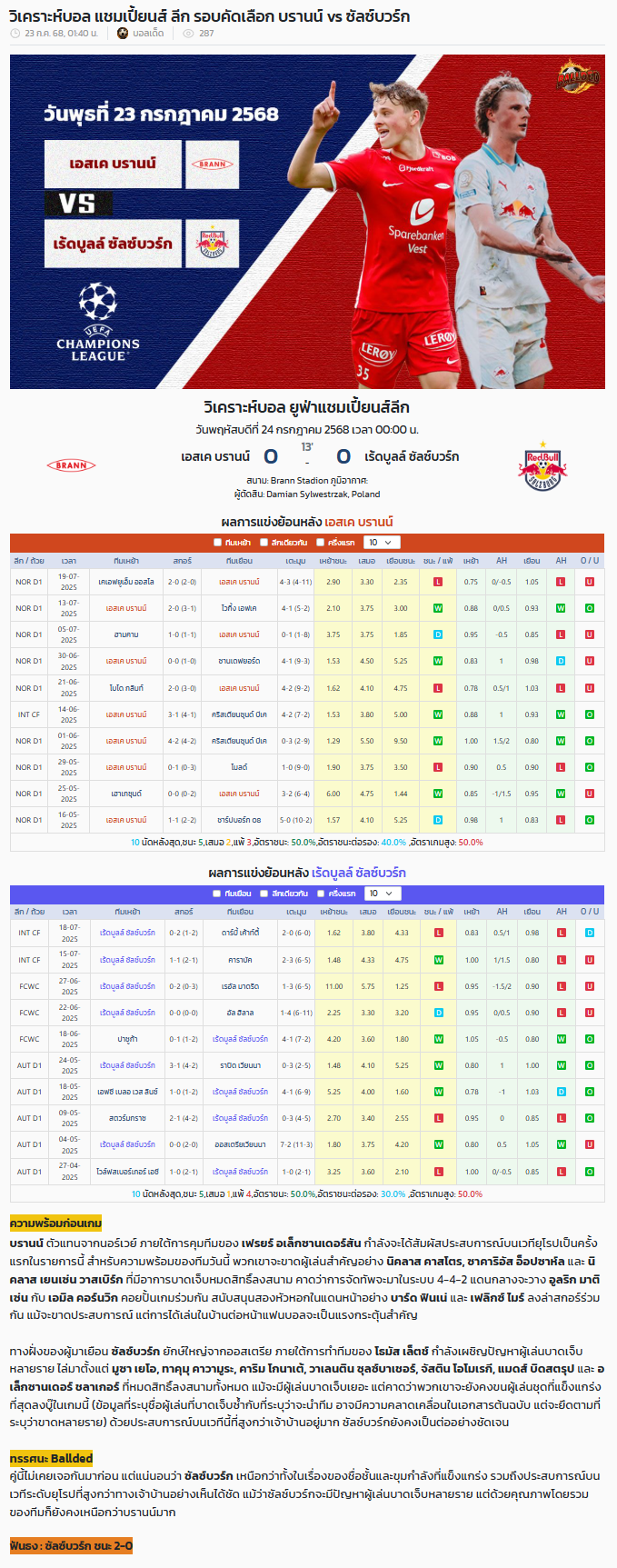Click the highlighted heading ความพร้อมก่อนเกม
The image size is (617, 1568).
[55, 1223]
